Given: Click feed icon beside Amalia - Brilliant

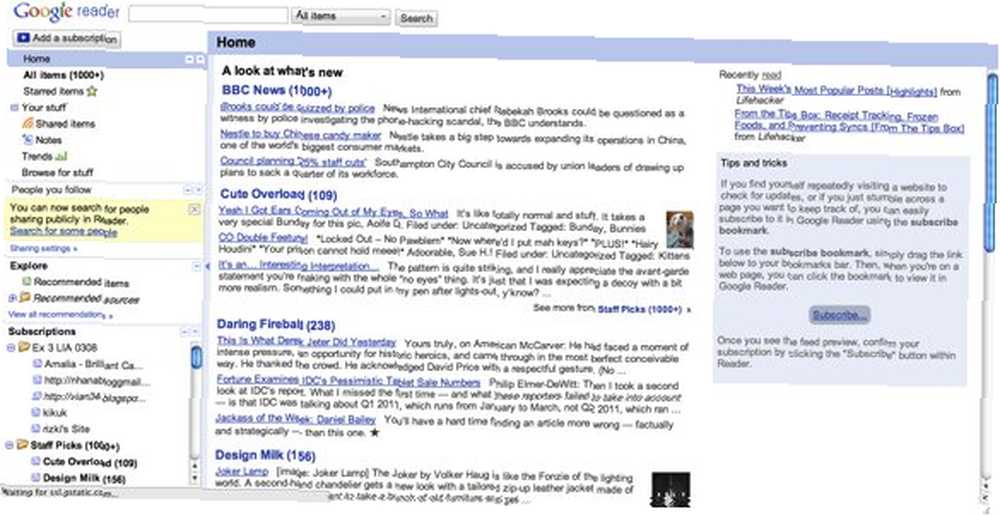Looking at the screenshot, I should tap(37, 364).
